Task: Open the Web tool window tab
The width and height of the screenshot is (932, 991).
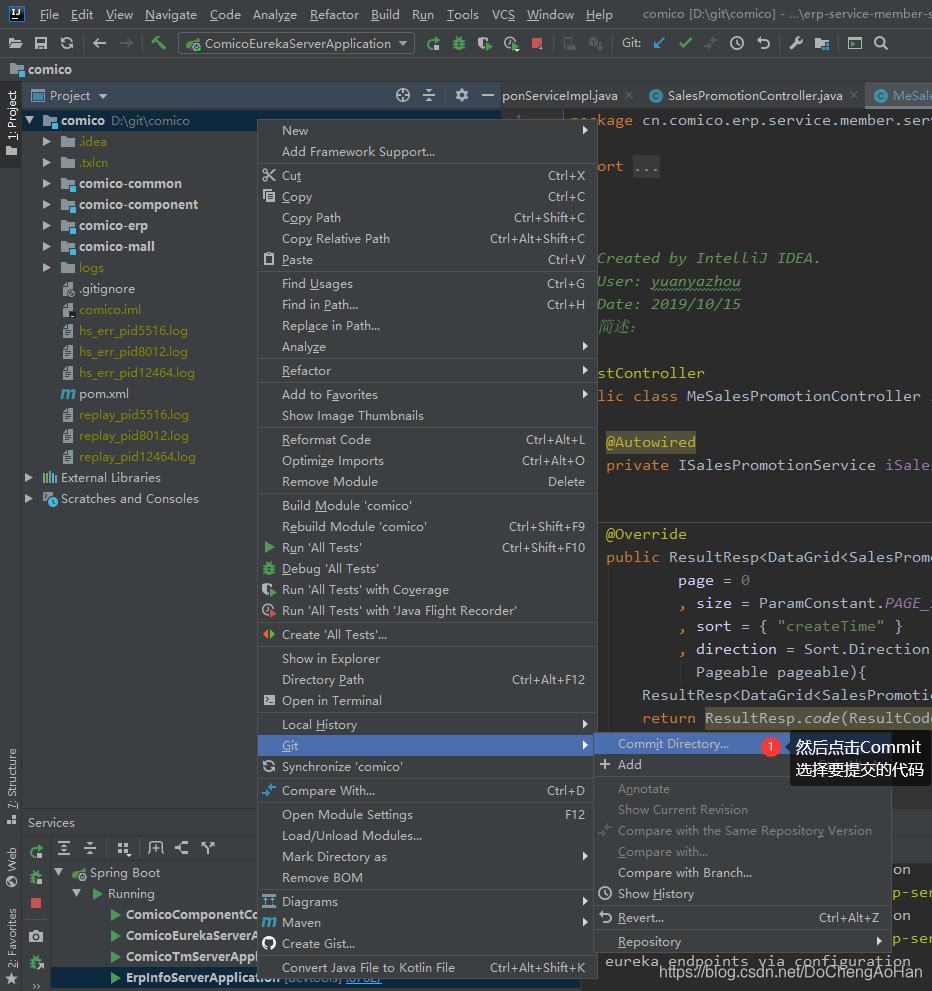Action: (x=11, y=867)
